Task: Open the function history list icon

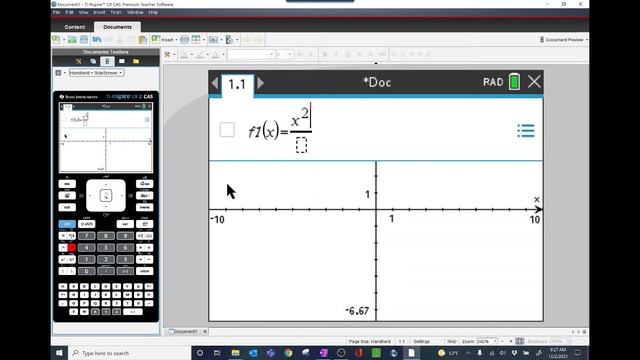Action: click(x=526, y=131)
